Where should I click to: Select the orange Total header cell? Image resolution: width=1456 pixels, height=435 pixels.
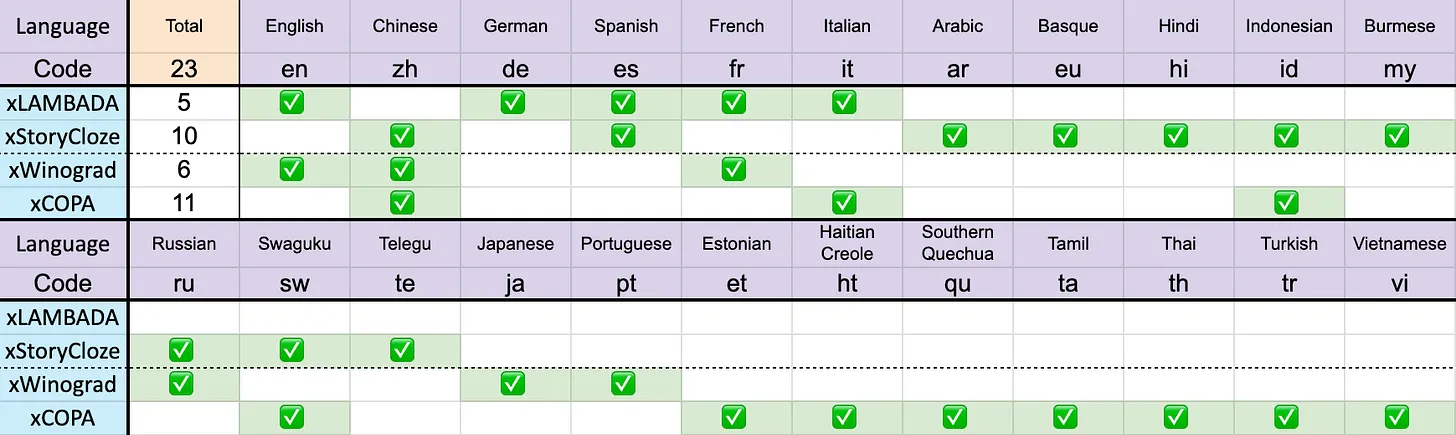pos(184,26)
